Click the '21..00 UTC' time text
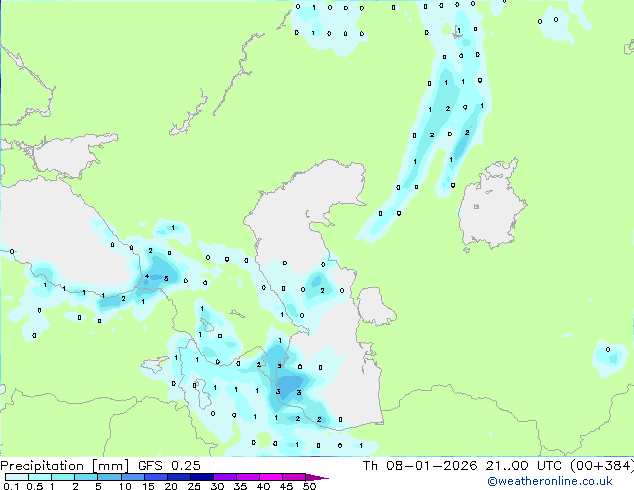The width and height of the screenshot is (634, 490). point(524,466)
